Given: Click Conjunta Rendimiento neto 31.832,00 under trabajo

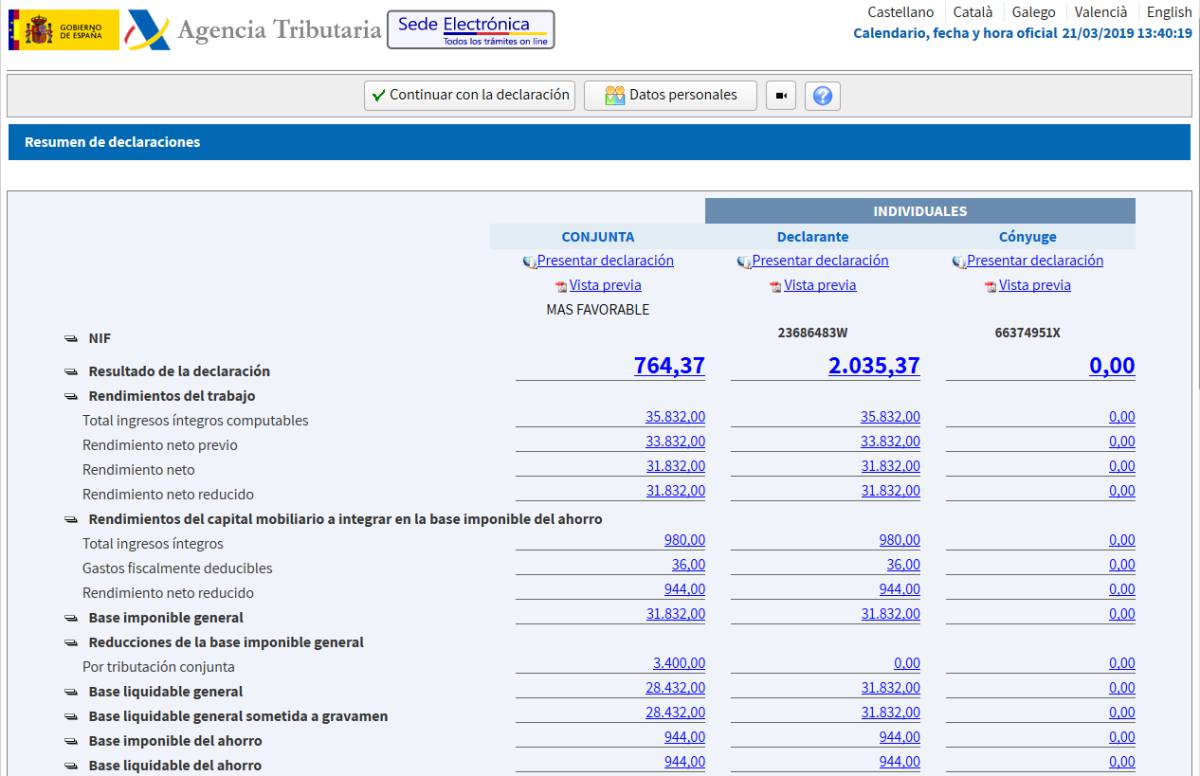Looking at the screenshot, I should coord(675,466).
